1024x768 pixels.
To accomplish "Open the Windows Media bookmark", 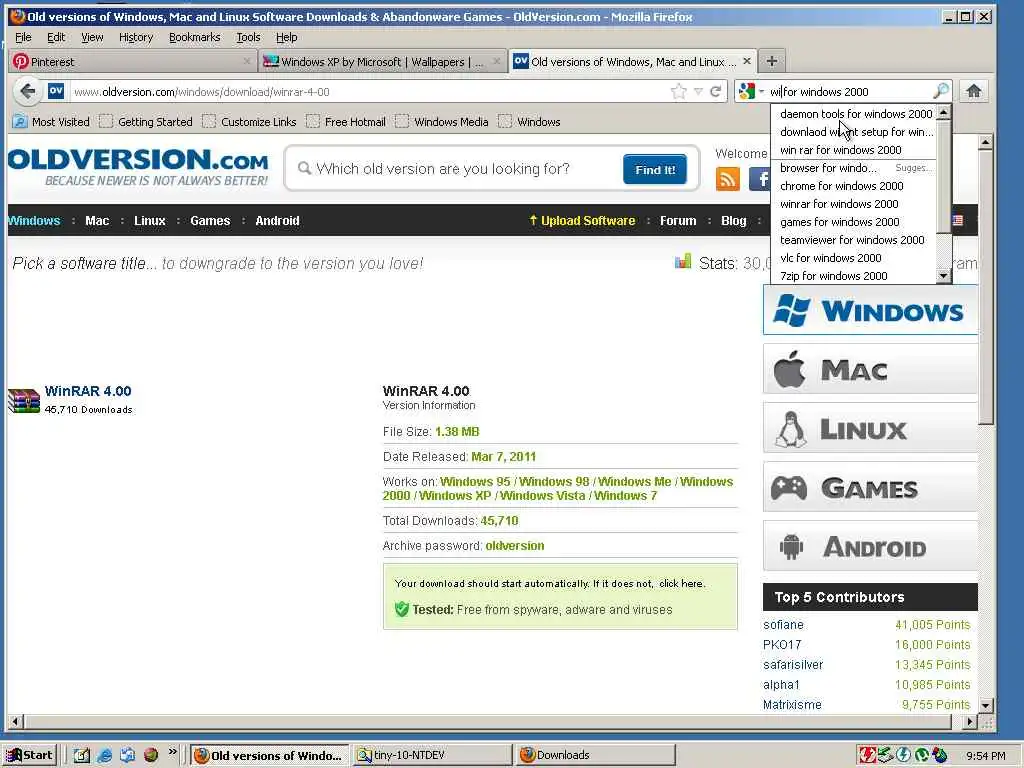I will coord(442,121).
